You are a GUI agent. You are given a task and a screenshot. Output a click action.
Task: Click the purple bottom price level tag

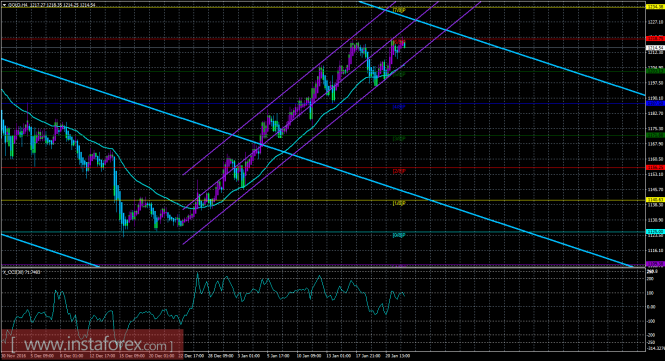pyautogui.click(x=654, y=264)
